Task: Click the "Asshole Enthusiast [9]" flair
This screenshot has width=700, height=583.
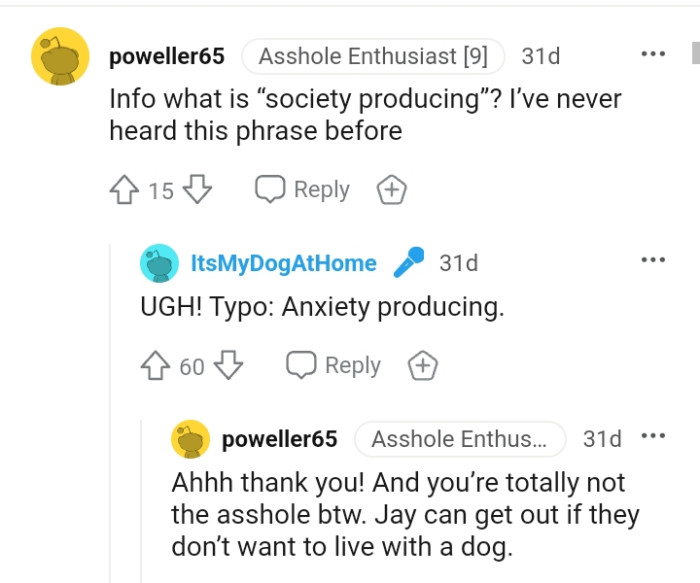Action: point(372,56)
